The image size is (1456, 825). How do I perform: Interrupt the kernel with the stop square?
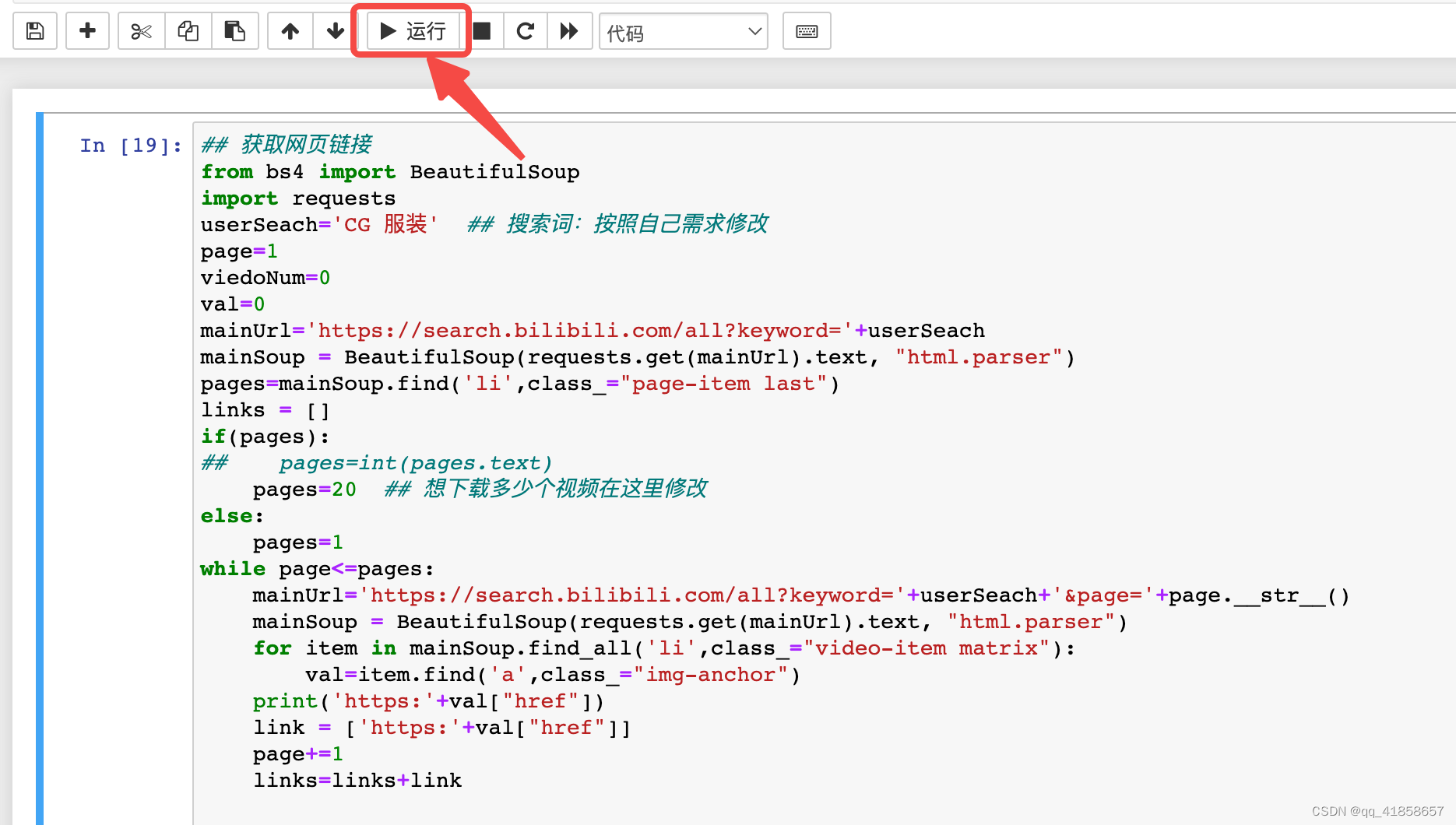482,31
